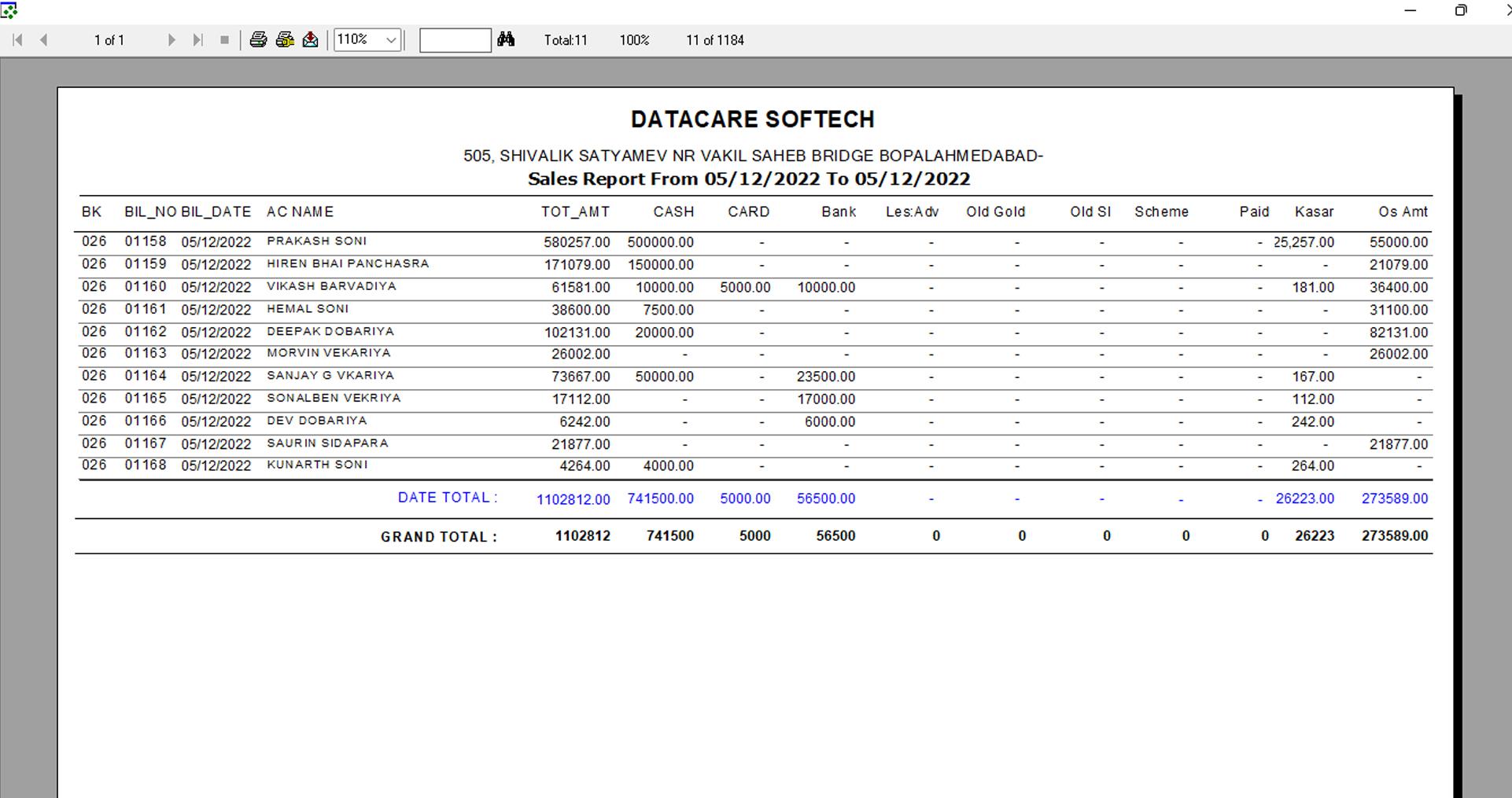Click the CASH column header
The height and width of the screenshot is (798, 1512).
tap(673, 212)
